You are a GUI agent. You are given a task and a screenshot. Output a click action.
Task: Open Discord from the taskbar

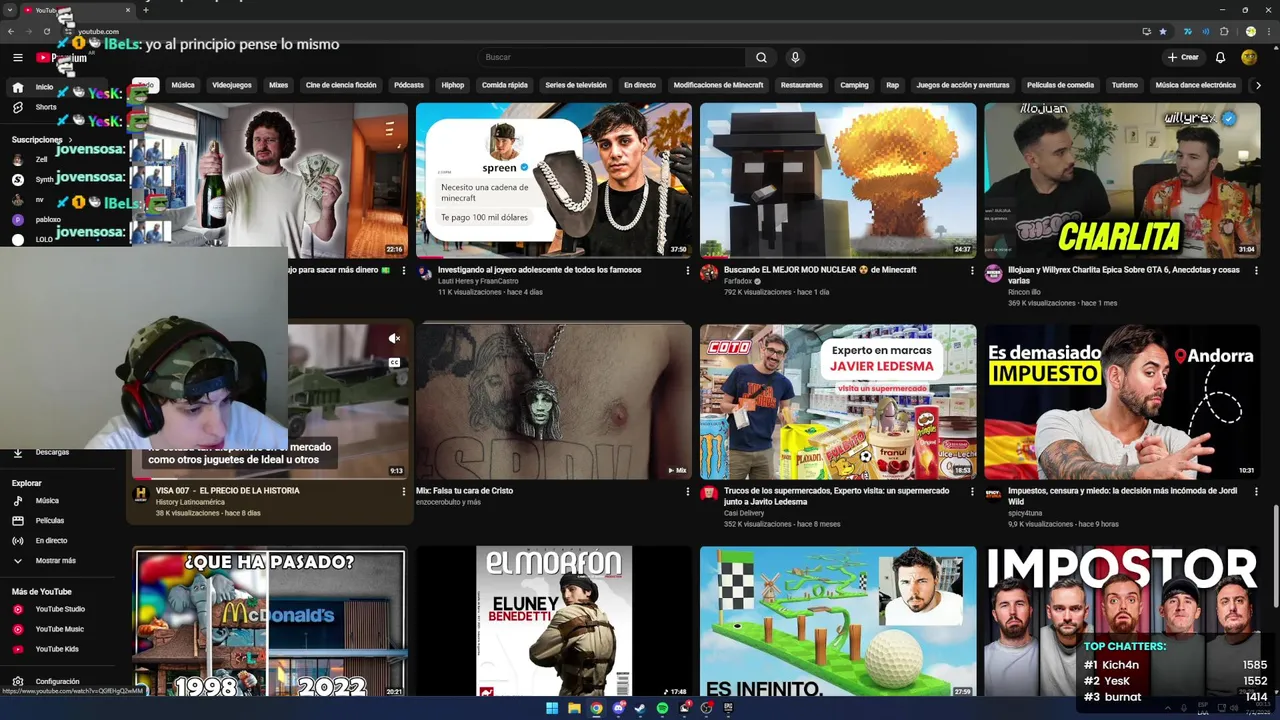(x=618, y=708)
